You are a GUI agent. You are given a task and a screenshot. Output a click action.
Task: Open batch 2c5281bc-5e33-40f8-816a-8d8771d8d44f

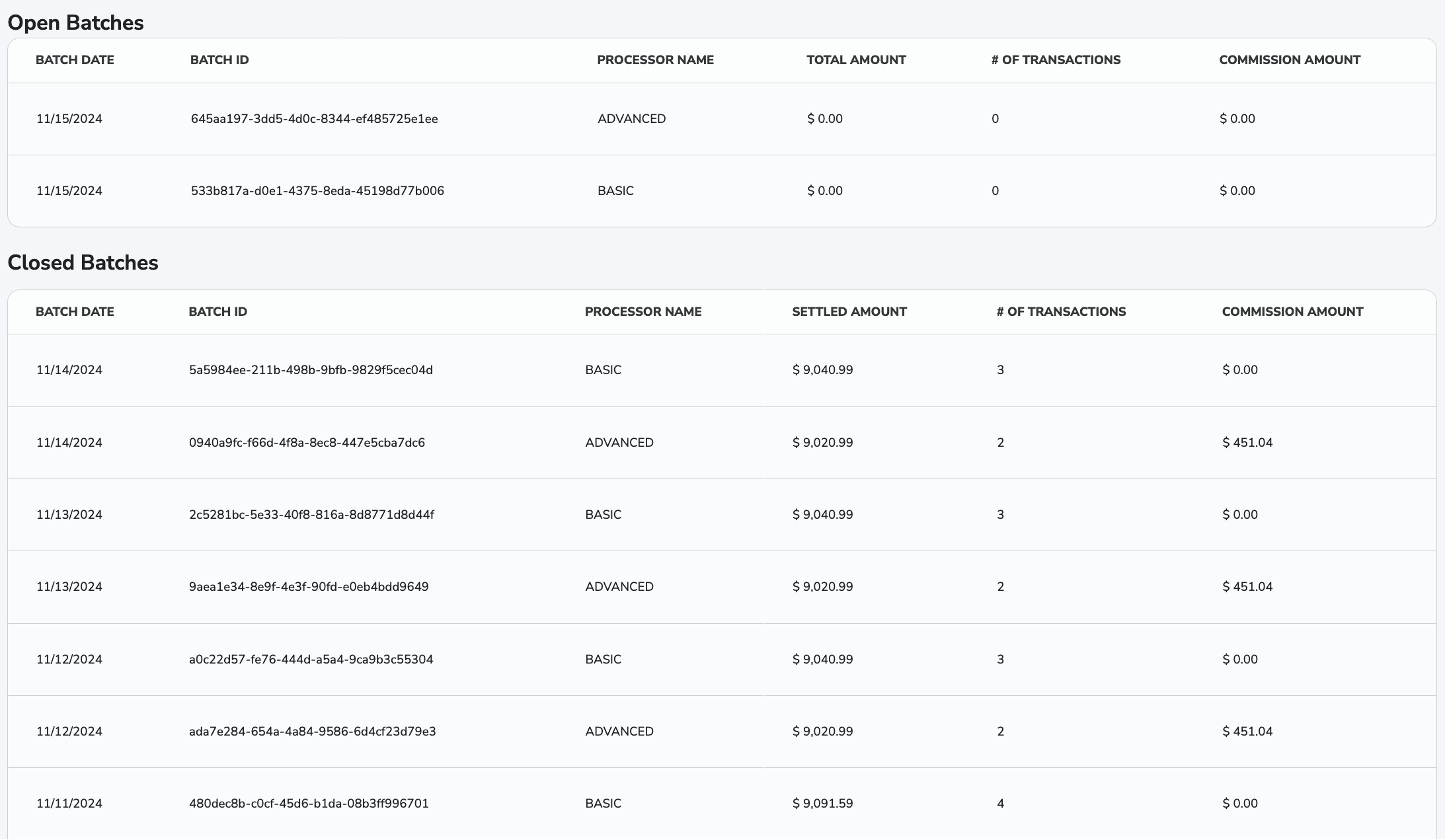311,514
